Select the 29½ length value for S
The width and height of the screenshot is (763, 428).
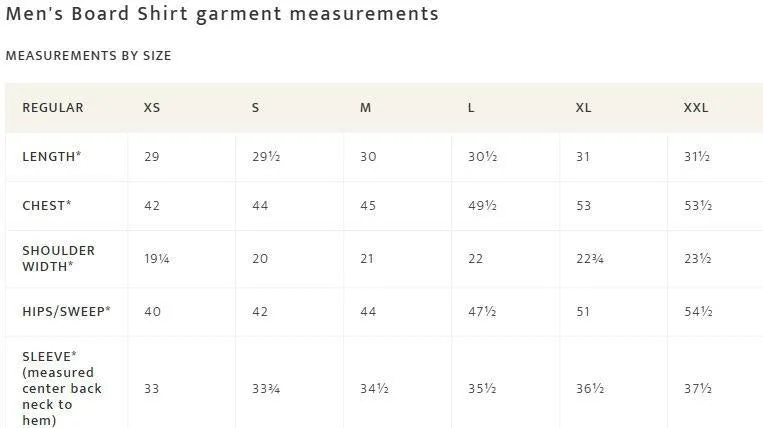[x=266, y=157]
